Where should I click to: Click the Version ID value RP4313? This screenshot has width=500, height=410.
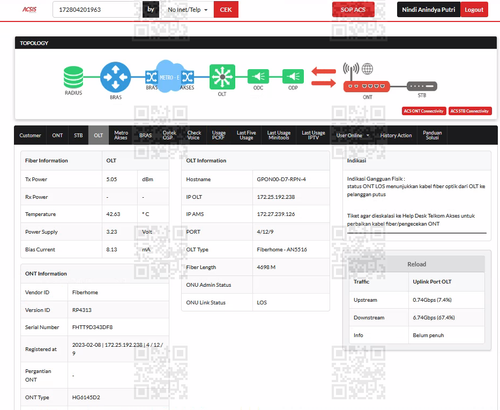[x=82, y=310]
